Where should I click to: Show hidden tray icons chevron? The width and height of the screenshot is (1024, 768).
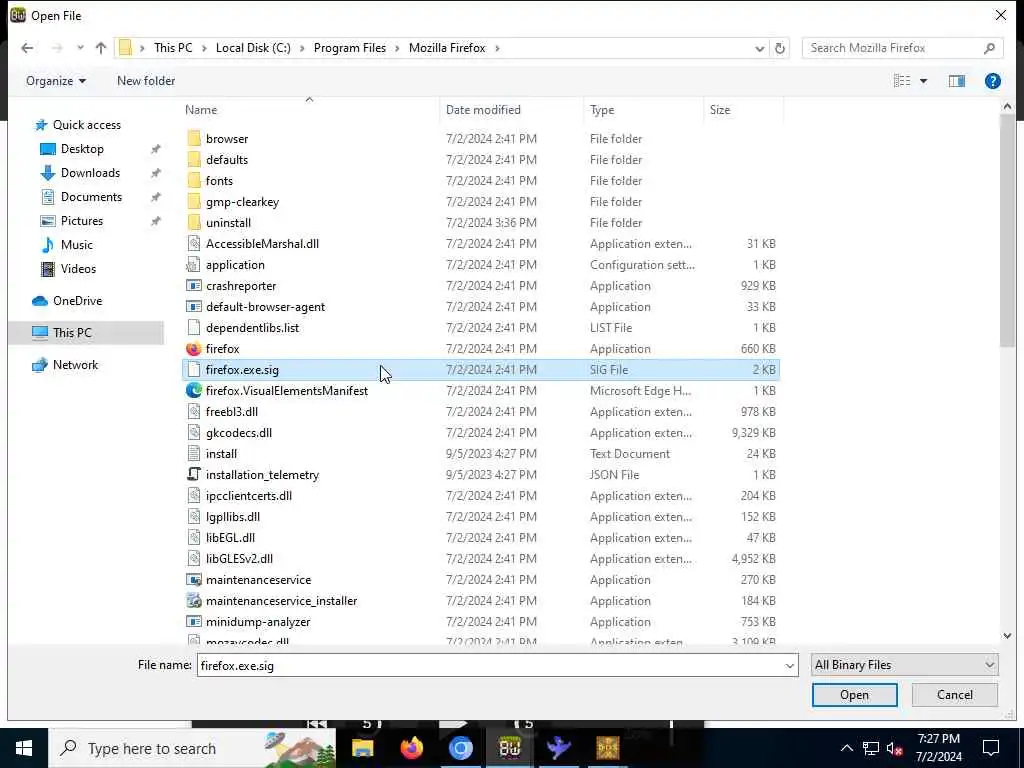point(846,748)
